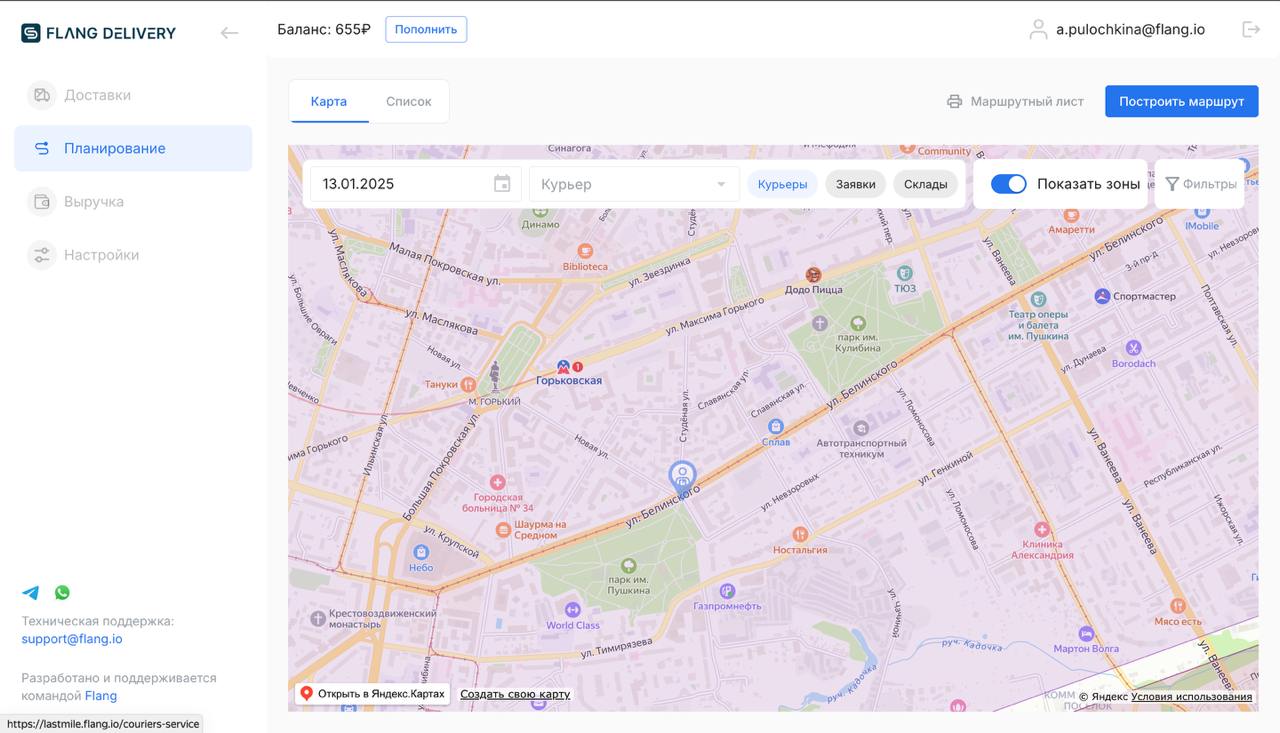
Task: Collapse sidebar with the left arrow icon
Action: (x=229, y=33)
